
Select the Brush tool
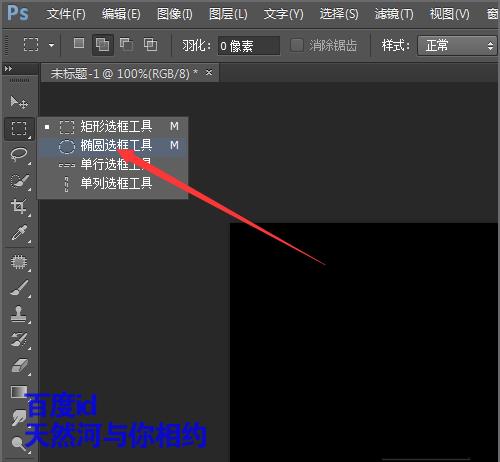[x=19, y=288]
